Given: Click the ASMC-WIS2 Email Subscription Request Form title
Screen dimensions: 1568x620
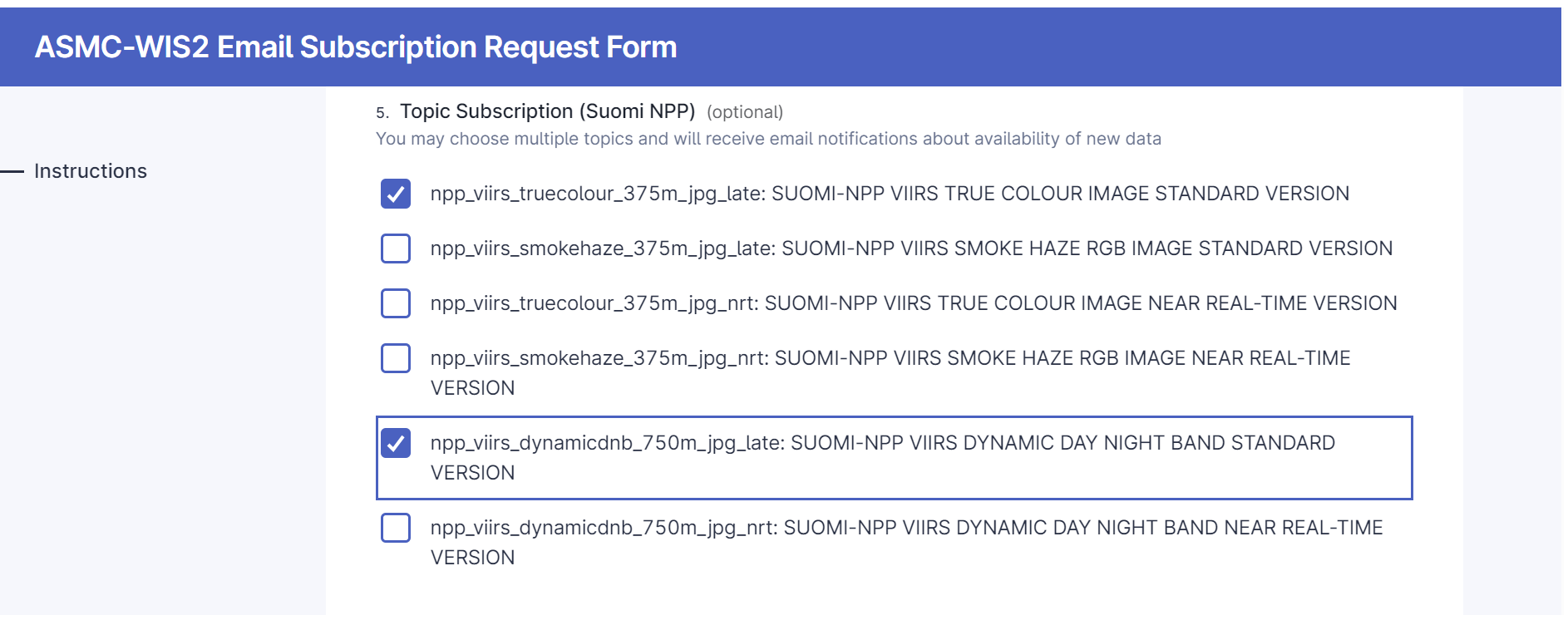Looking at the screenshot, I should click(x=356, y=47).
